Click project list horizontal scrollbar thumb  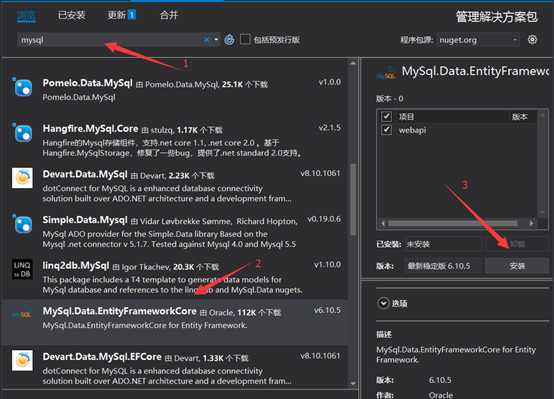click(453, 223)
